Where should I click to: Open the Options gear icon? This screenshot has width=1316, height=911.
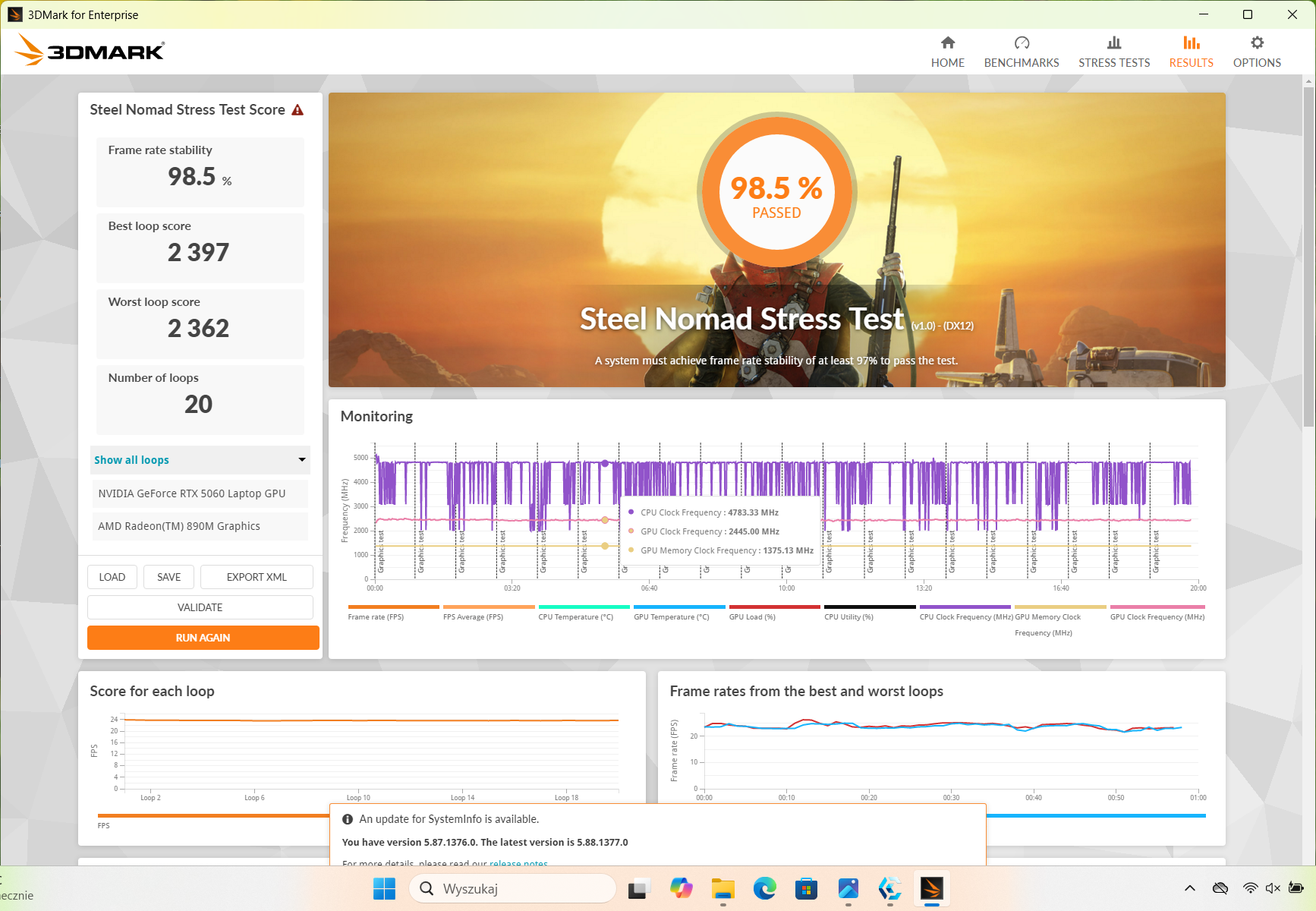(x=1257, y=43)
